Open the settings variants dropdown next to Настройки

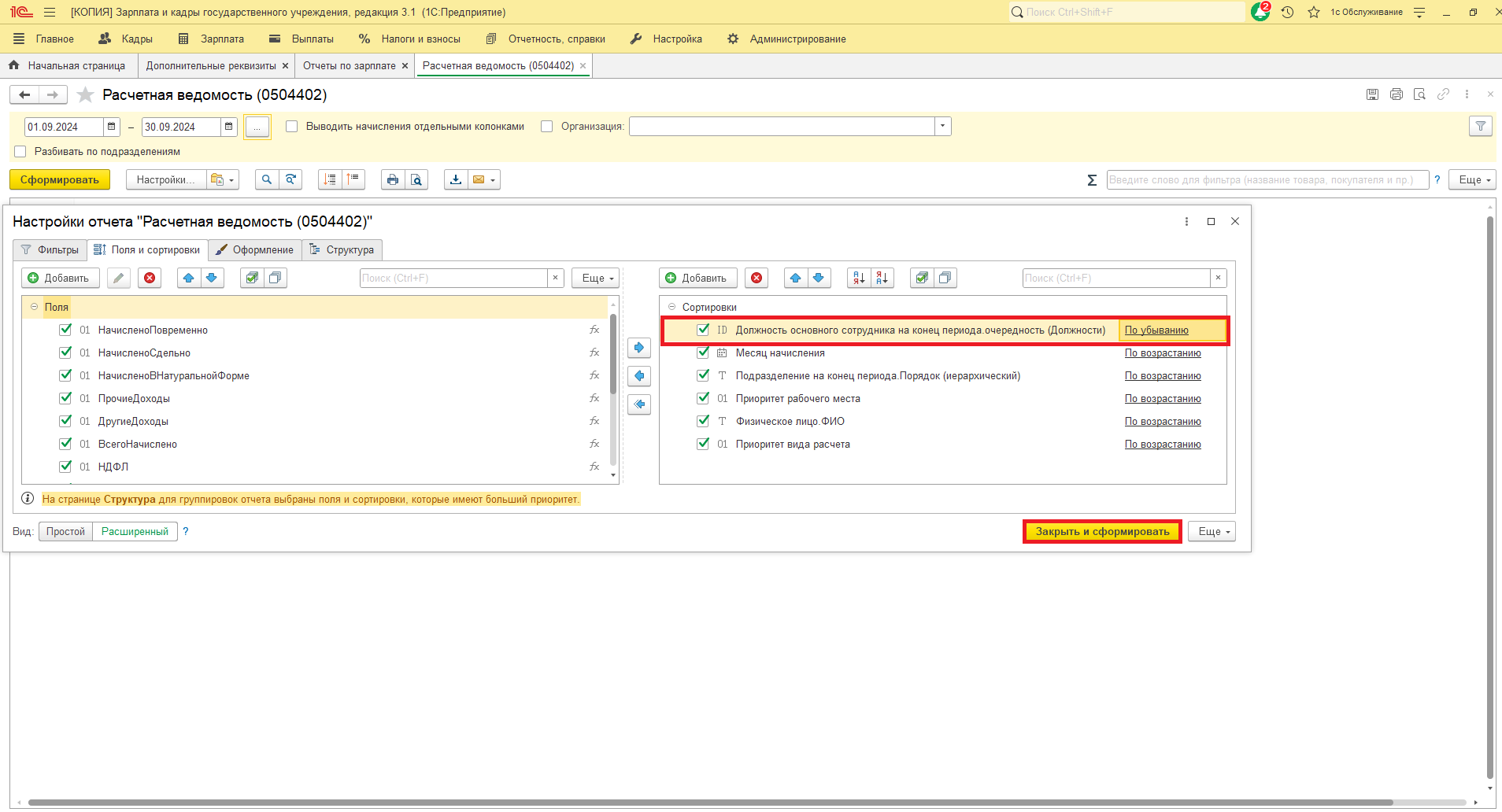pos(223,179)
